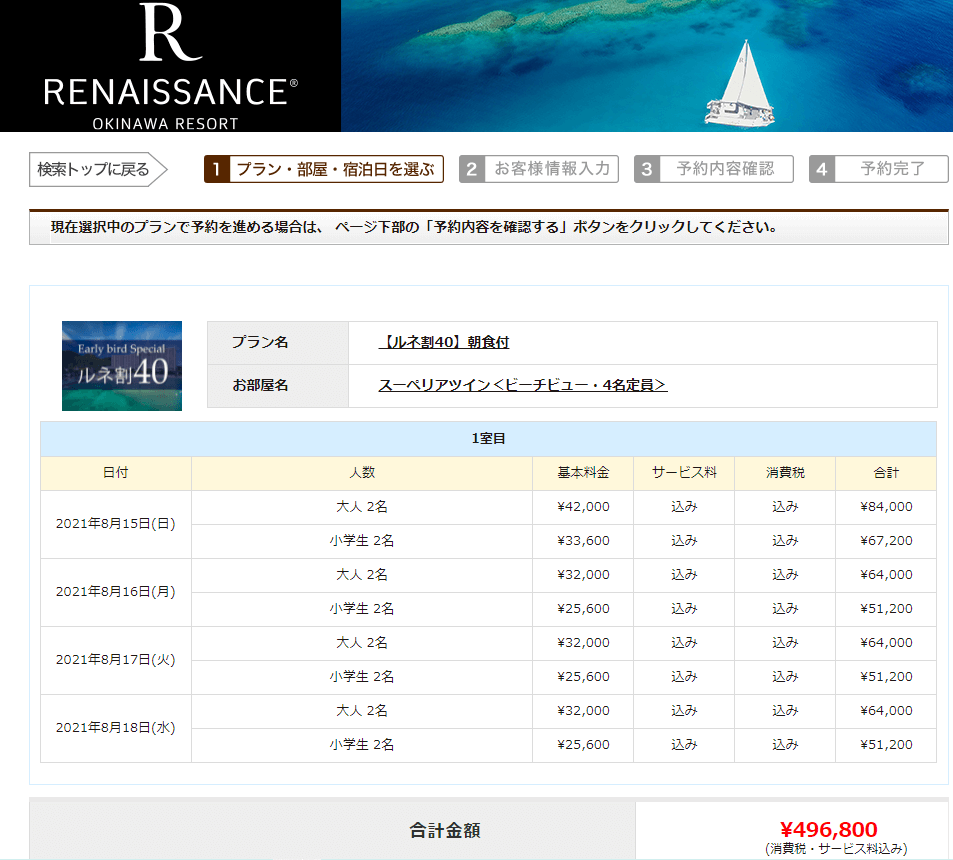The image size is (953, 860).
Task: Click the 人数 column header
Action: [362, 473]
